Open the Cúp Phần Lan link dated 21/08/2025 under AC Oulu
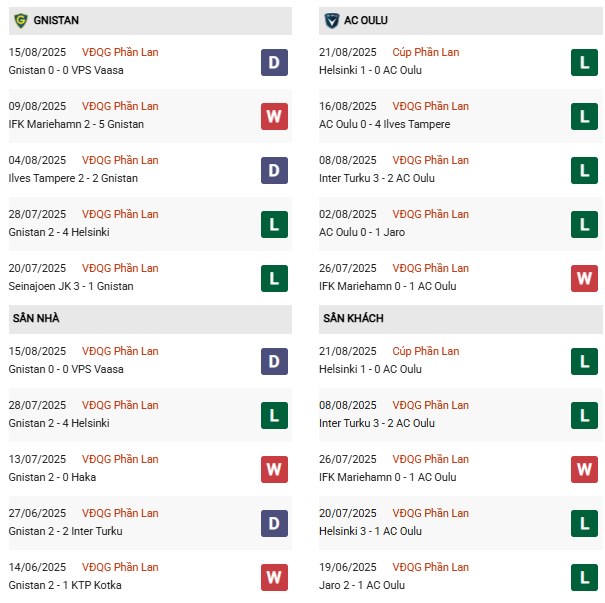605x603 pixels. coord(426,52)
